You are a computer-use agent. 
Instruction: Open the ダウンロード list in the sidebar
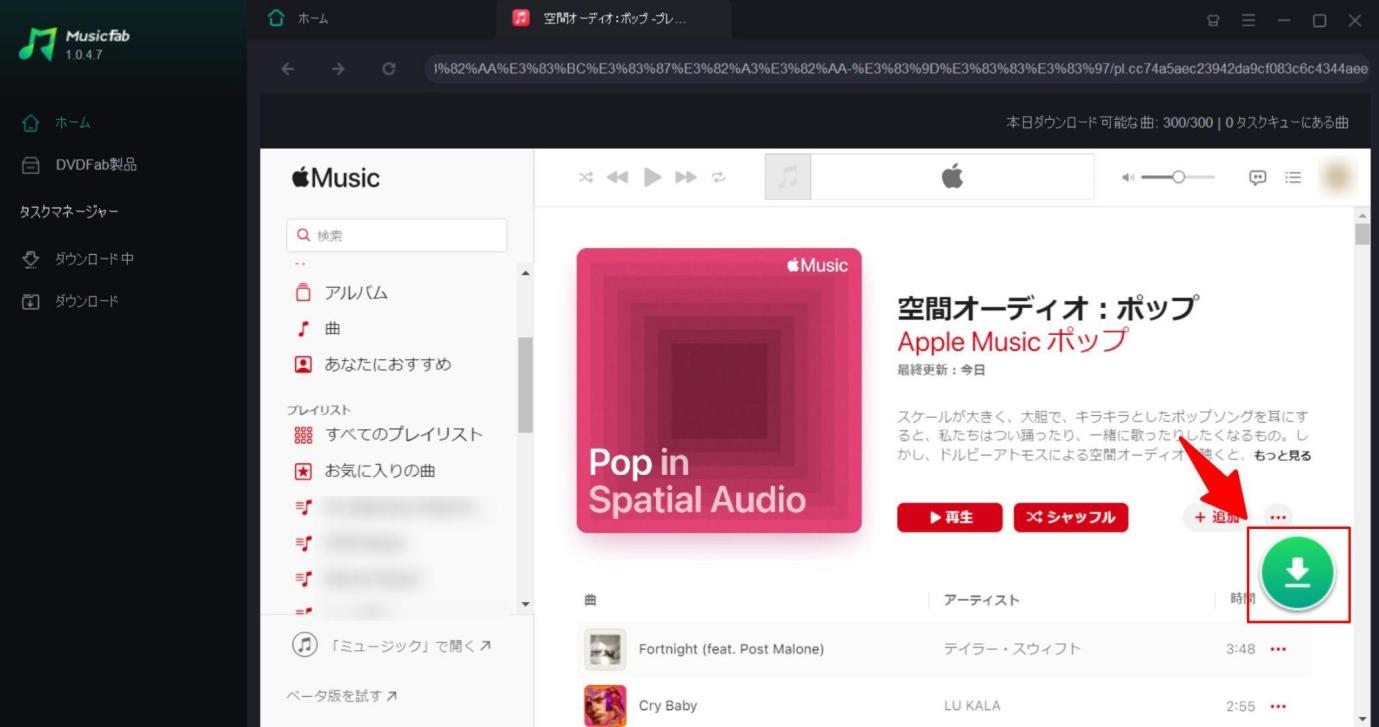pos(70,301)
